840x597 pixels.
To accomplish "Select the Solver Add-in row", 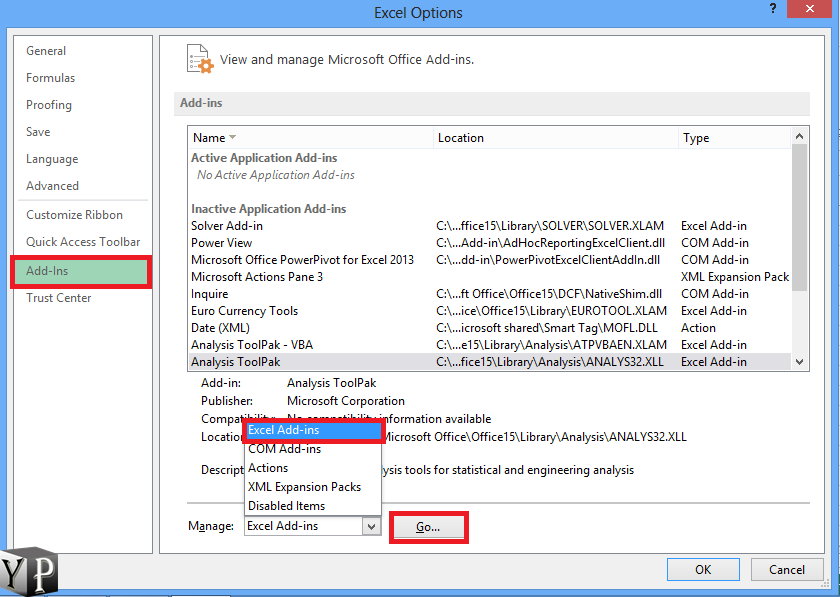I will click(489, 226).
